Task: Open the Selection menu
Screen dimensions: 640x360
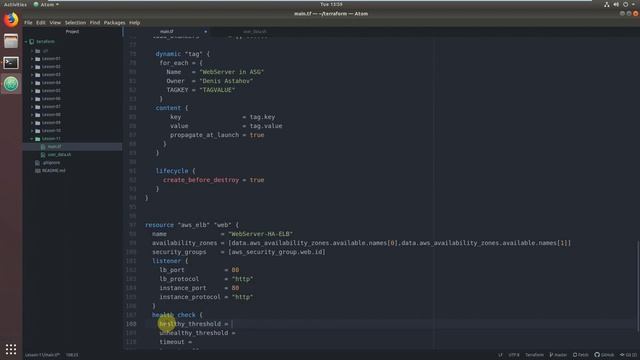Action: pos(76,23)
